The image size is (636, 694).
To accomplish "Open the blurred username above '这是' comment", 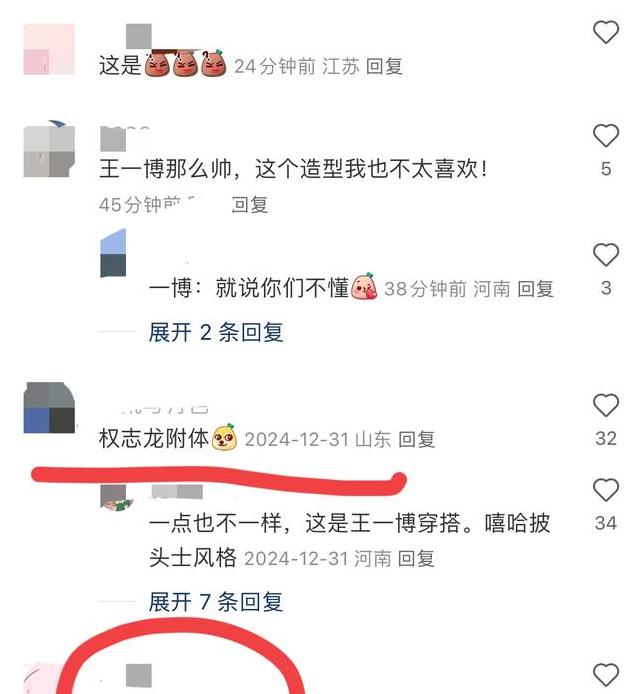I will tap(139, 36).
